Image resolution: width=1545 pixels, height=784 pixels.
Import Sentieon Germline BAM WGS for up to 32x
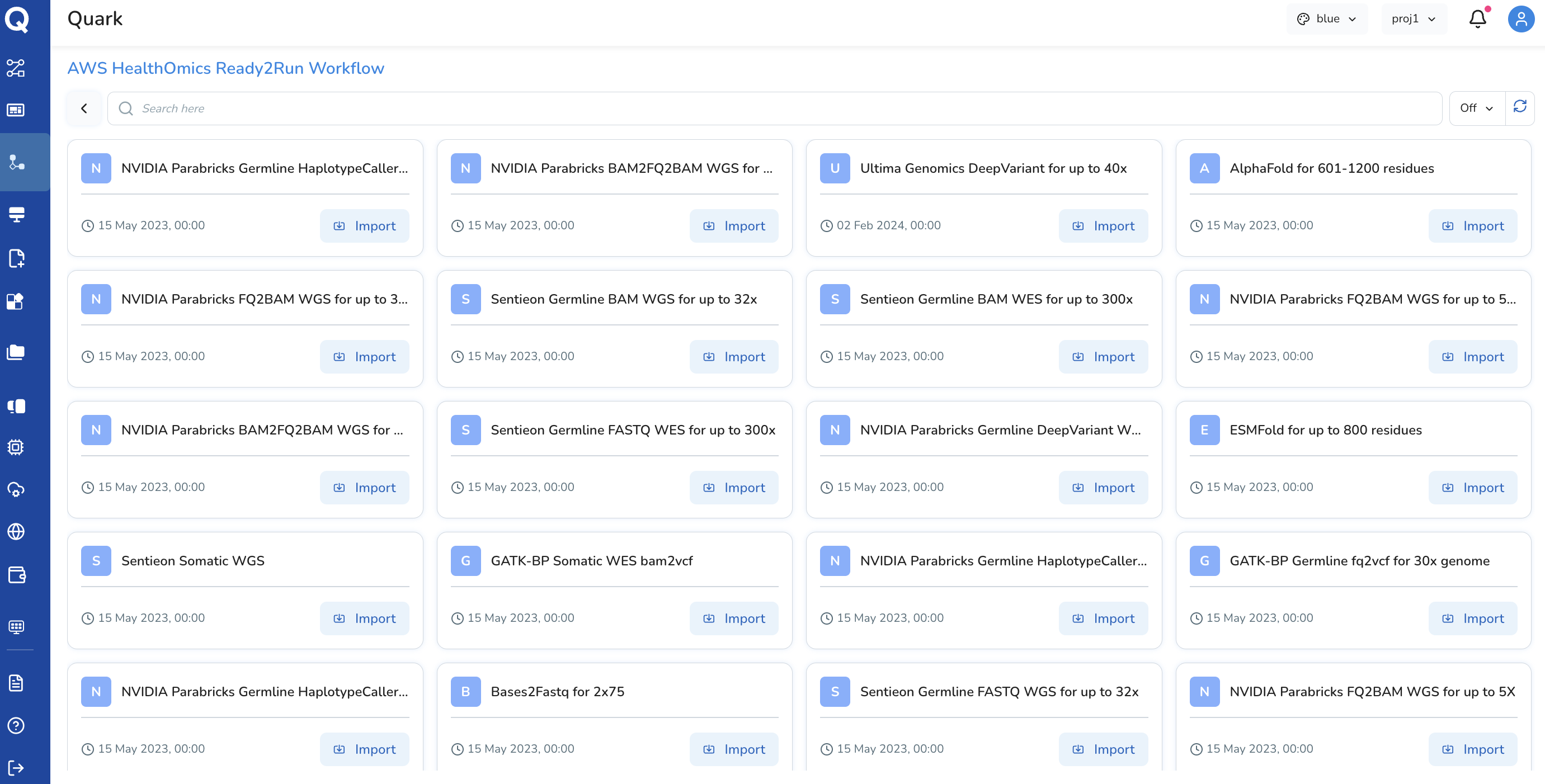point(733,357)
